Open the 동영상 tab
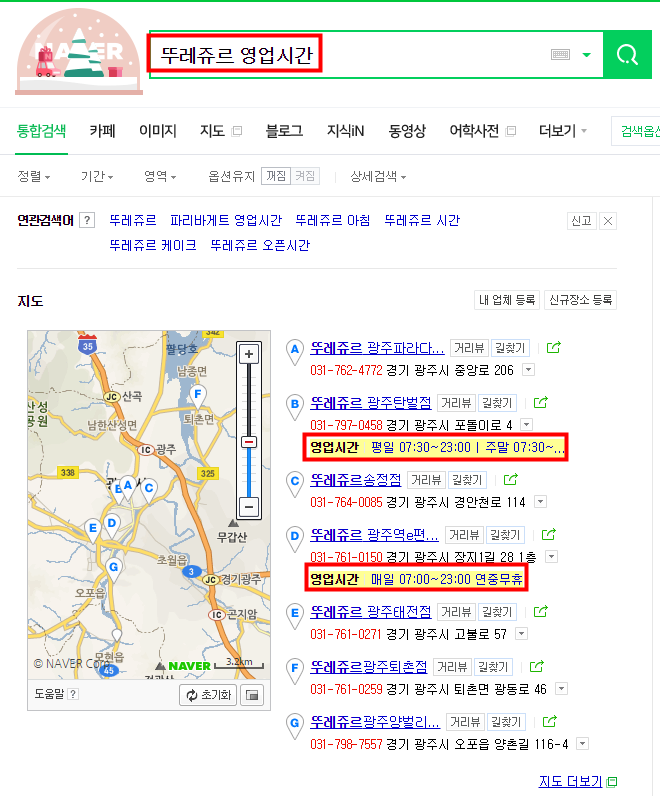Screen dimensions: 660x796 click(407, 131)
